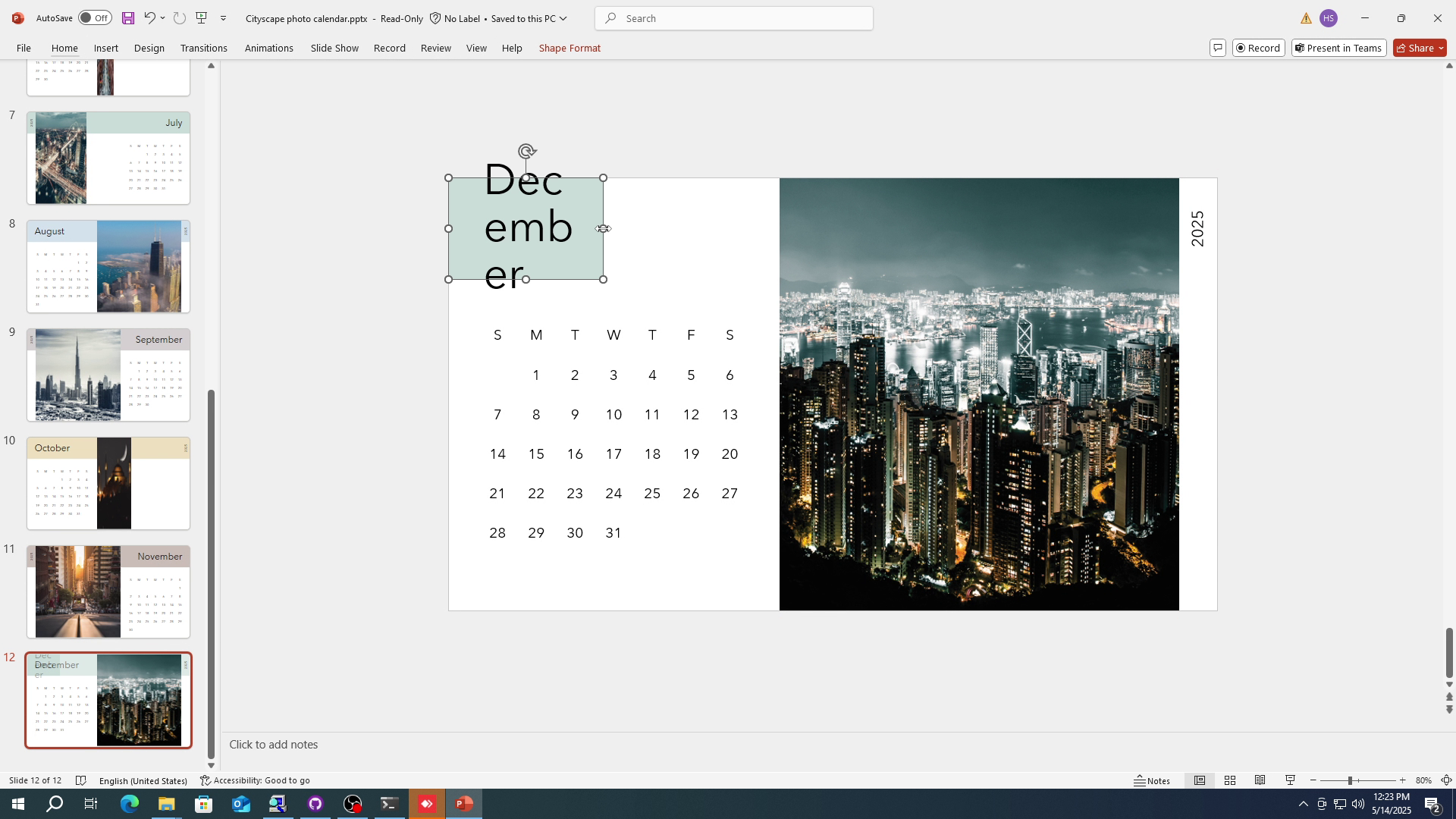Switch to Reading View via status bar icon

pyautogui.click(x=1261, y=780)
